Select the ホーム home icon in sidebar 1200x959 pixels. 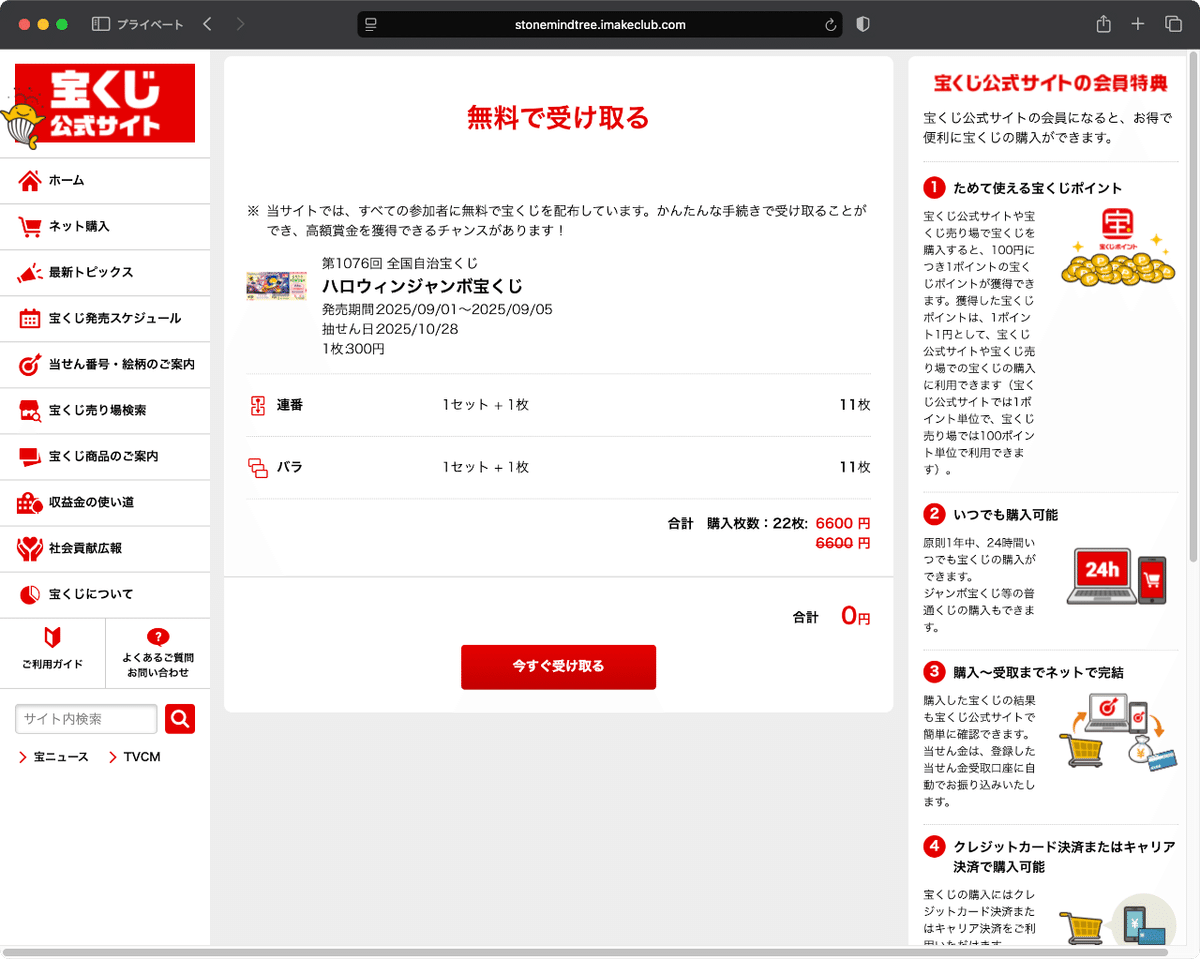[30, 180]
